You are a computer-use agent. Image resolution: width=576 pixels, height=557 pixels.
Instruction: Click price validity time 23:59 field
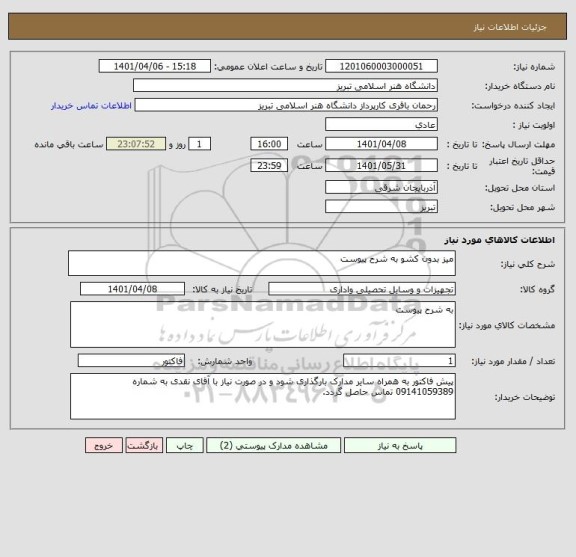pyautogui.click(x=269, y=165)
